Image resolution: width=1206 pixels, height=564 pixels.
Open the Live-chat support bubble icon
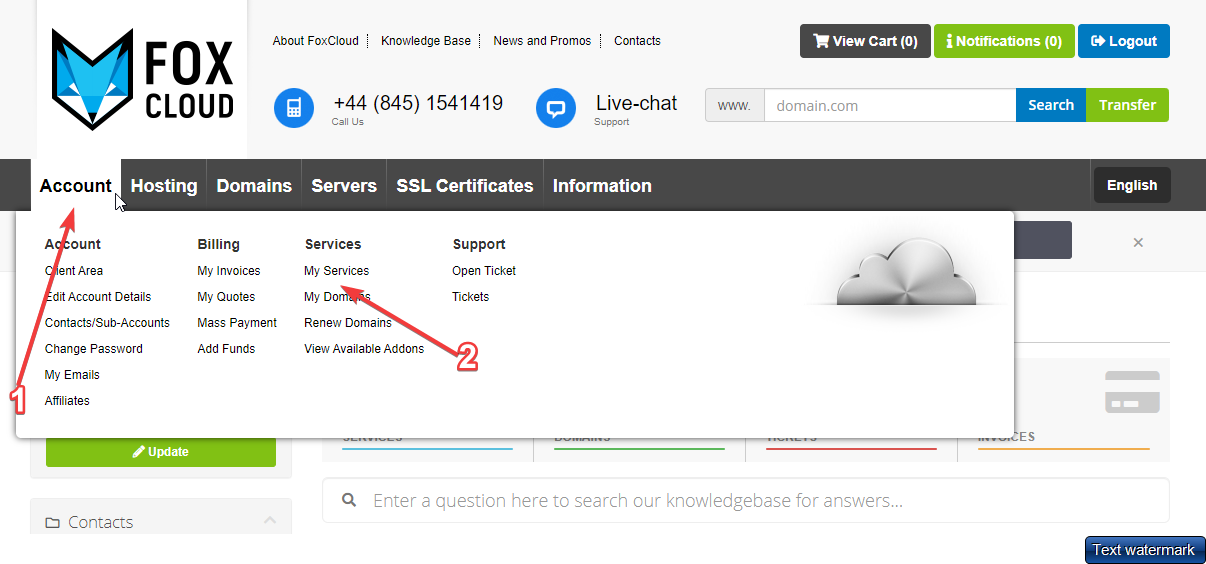556,108
